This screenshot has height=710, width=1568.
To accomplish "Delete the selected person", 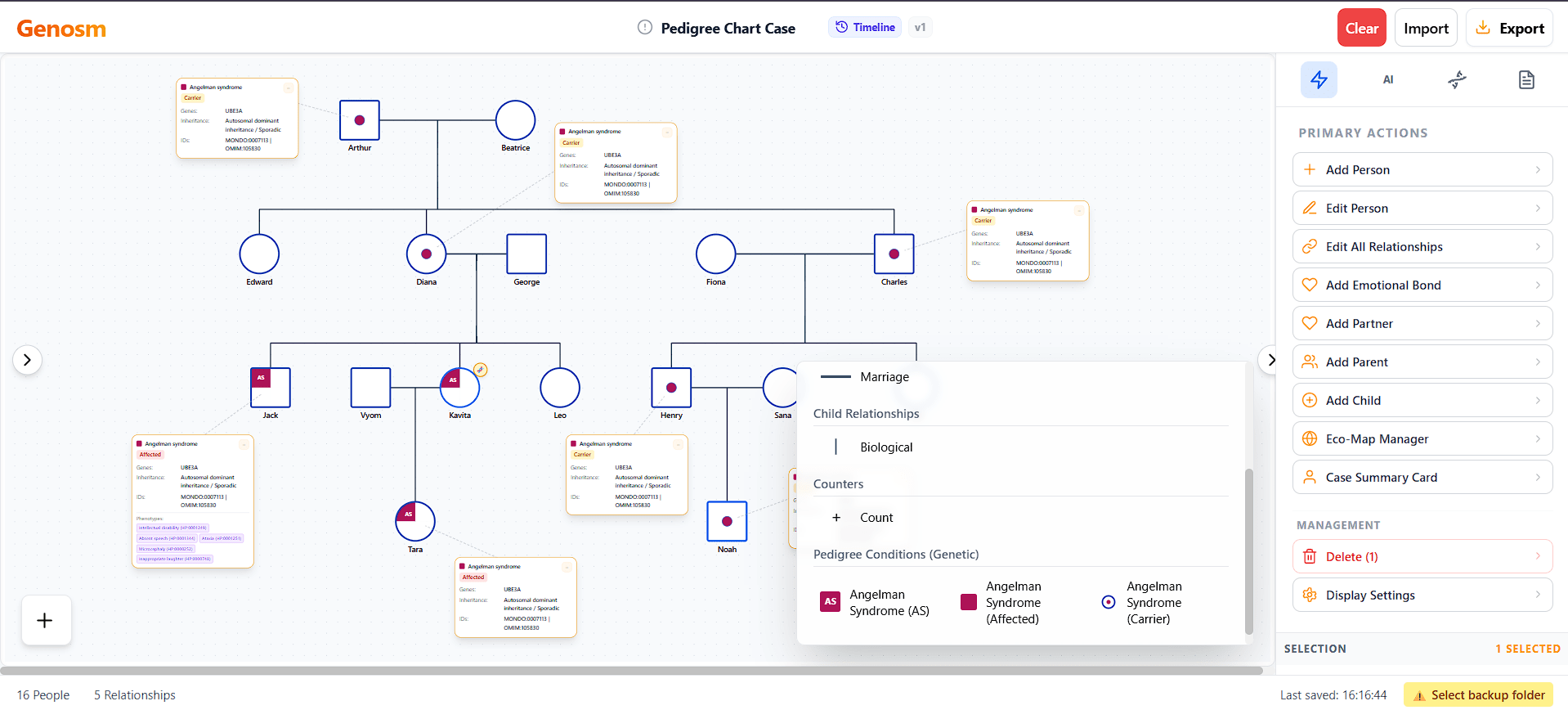I will pos(1422,556).
